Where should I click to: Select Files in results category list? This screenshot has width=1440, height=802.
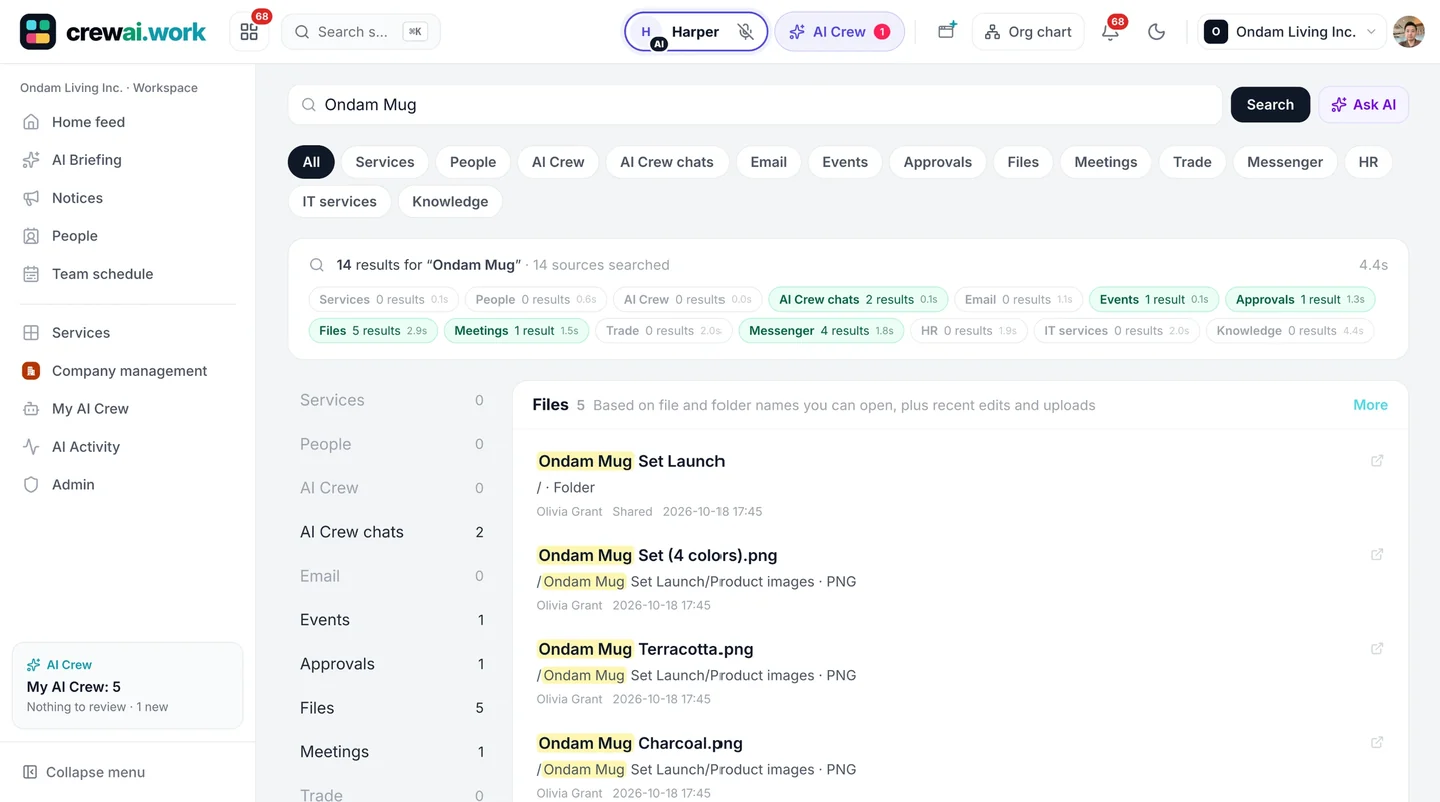pos(392,708)
